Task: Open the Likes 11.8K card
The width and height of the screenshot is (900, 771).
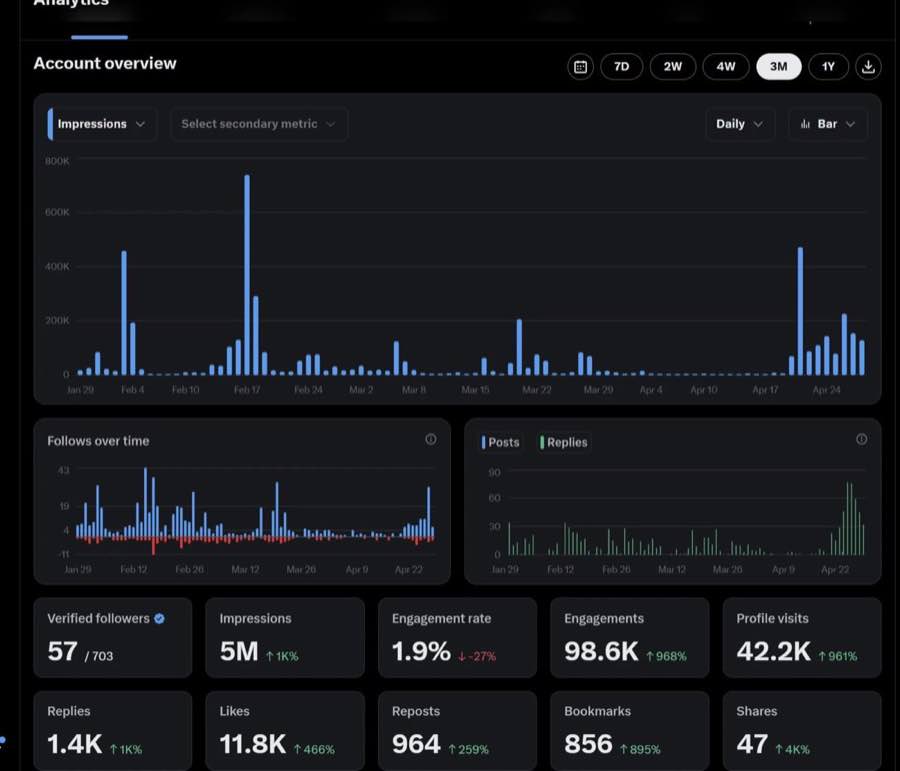Action: pos(285,731)
